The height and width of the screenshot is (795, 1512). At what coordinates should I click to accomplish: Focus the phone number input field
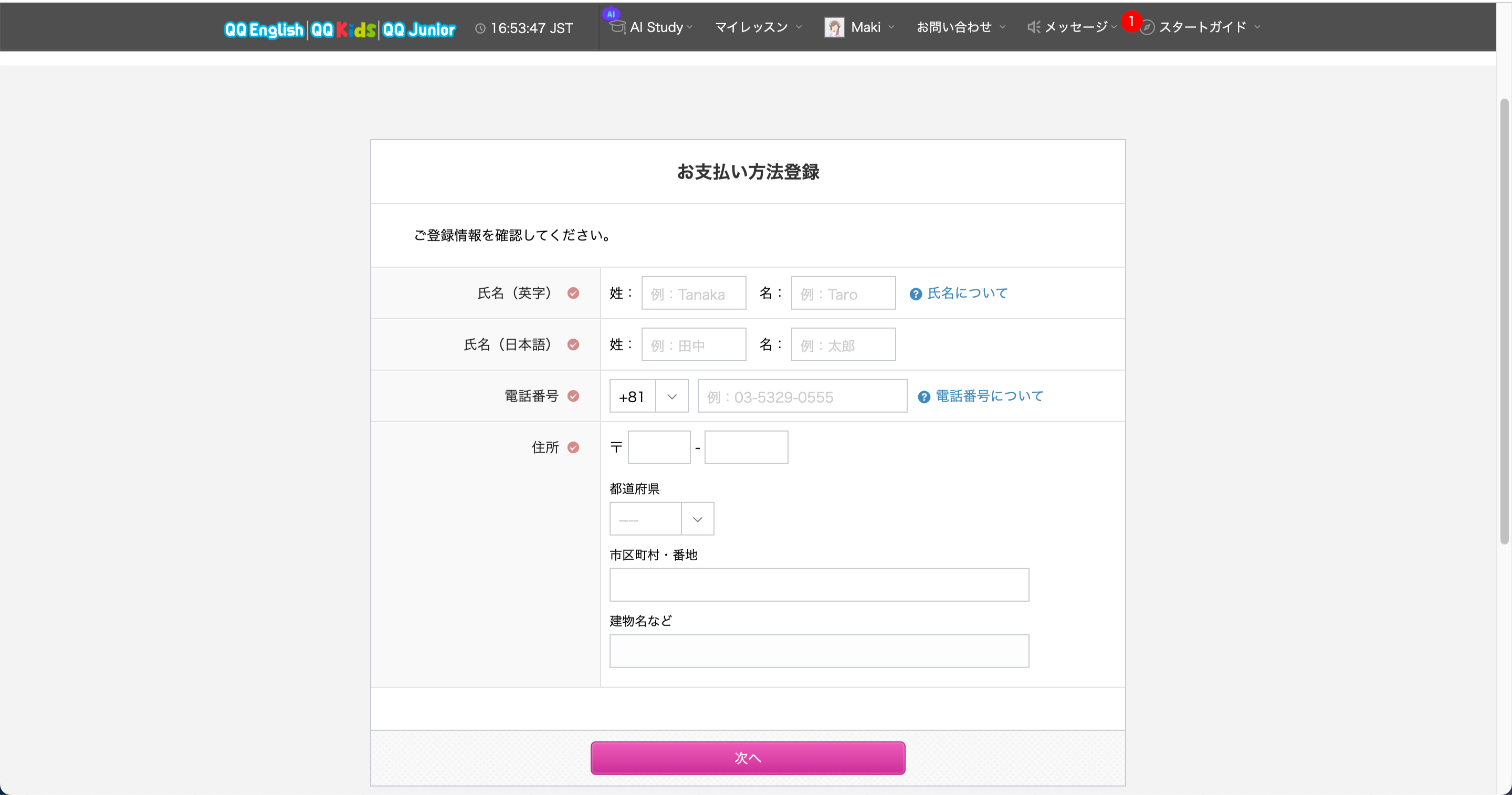tap(802, 396)
